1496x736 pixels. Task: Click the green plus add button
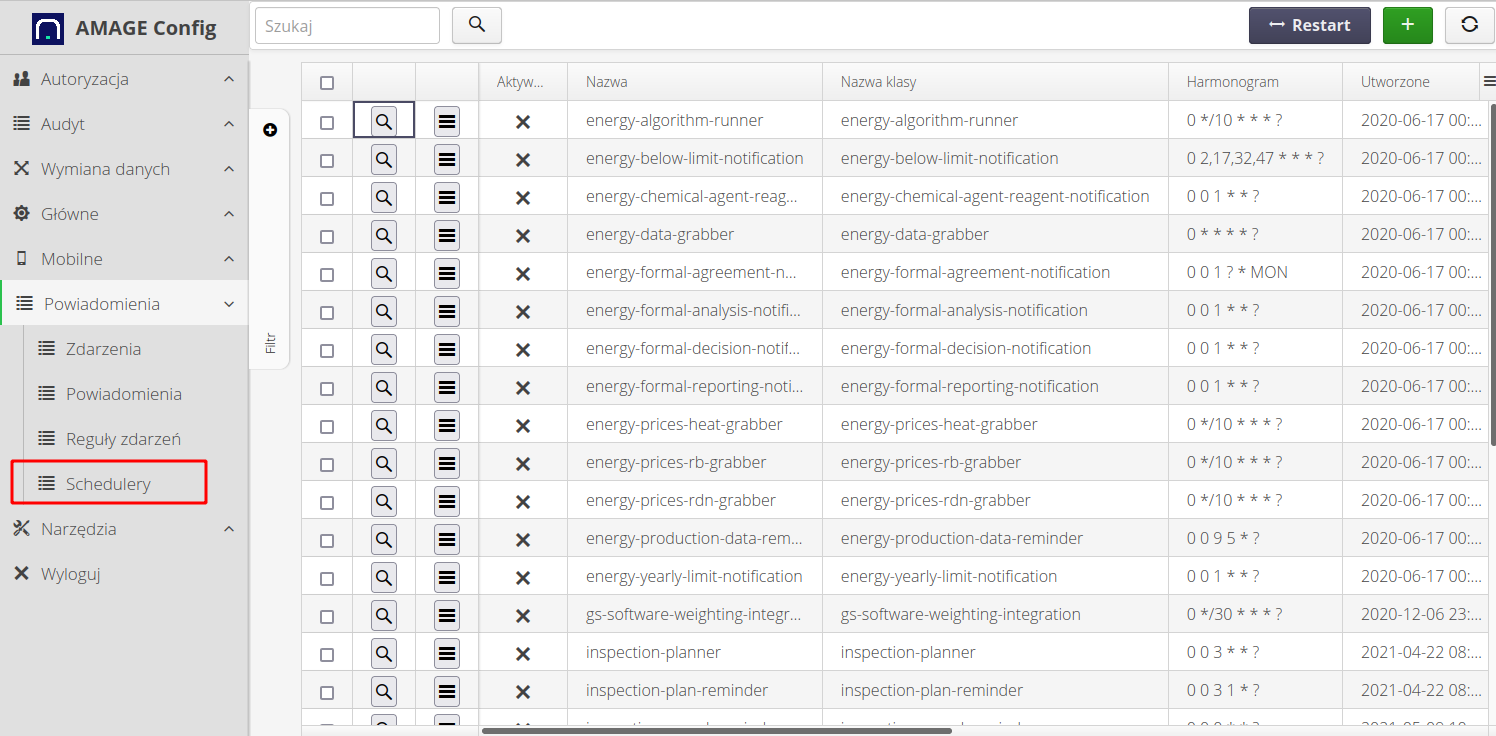1407,25
